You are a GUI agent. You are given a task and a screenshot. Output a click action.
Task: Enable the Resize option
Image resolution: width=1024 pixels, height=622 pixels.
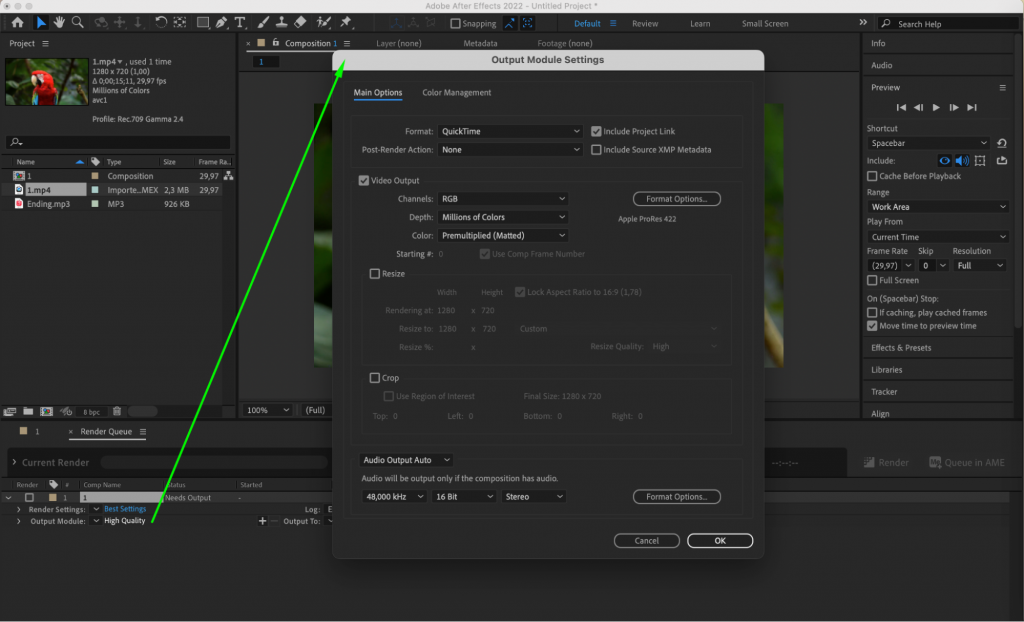pos(377,273)
